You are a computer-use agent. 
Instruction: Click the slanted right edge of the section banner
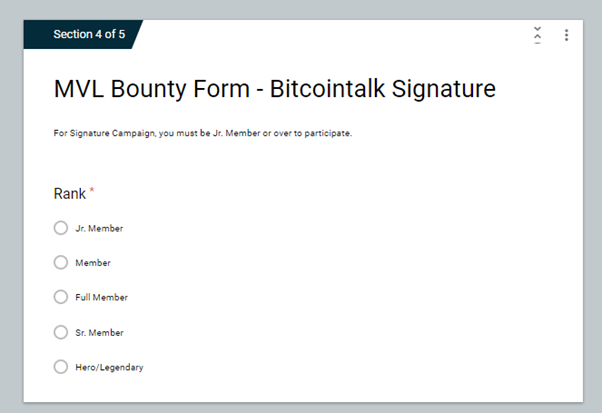[137, 34]
